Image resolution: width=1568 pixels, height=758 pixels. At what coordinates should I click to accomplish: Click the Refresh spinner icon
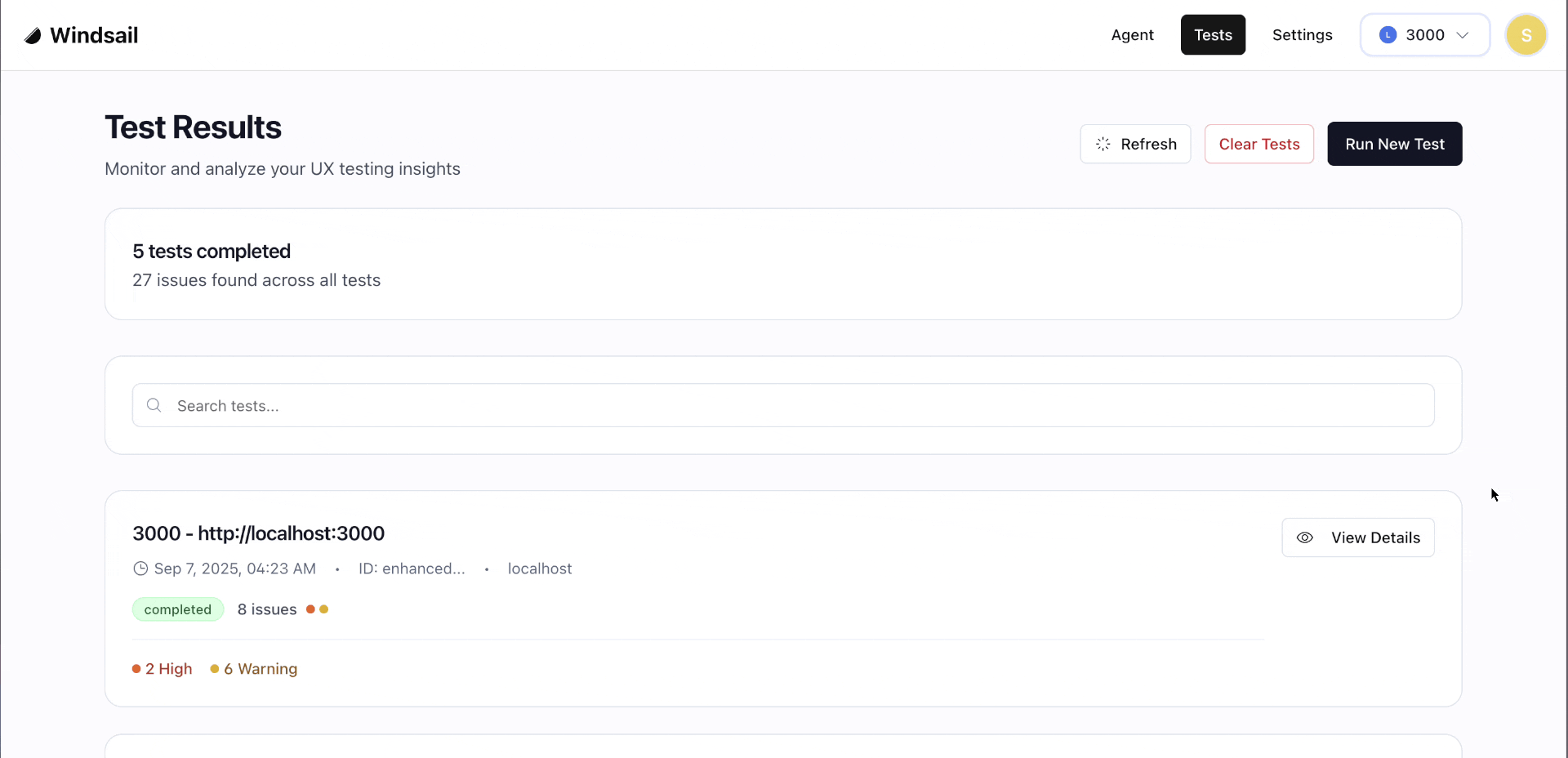(x=1102, y=144)
